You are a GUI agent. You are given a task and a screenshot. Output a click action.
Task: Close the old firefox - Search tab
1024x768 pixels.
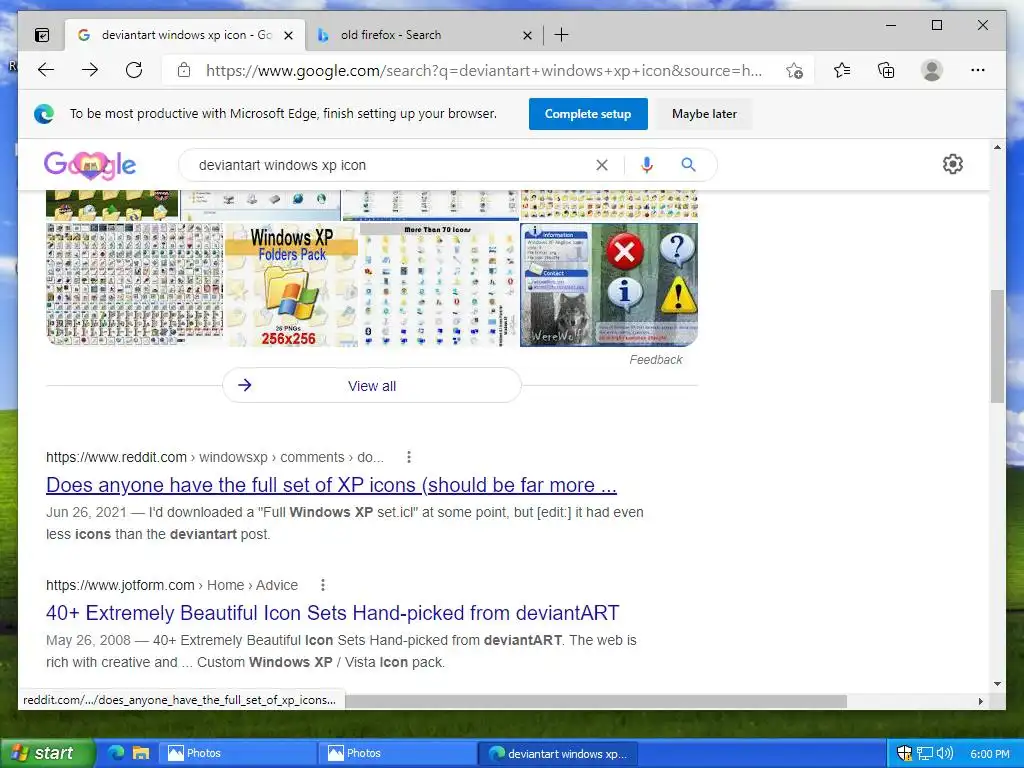[x=528, y=35]
